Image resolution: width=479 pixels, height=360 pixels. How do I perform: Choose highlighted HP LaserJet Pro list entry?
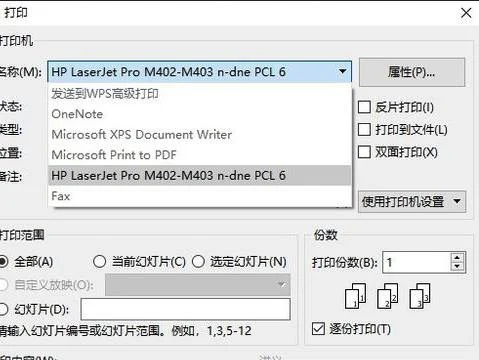pyautogui.click(x=200, y=175)
